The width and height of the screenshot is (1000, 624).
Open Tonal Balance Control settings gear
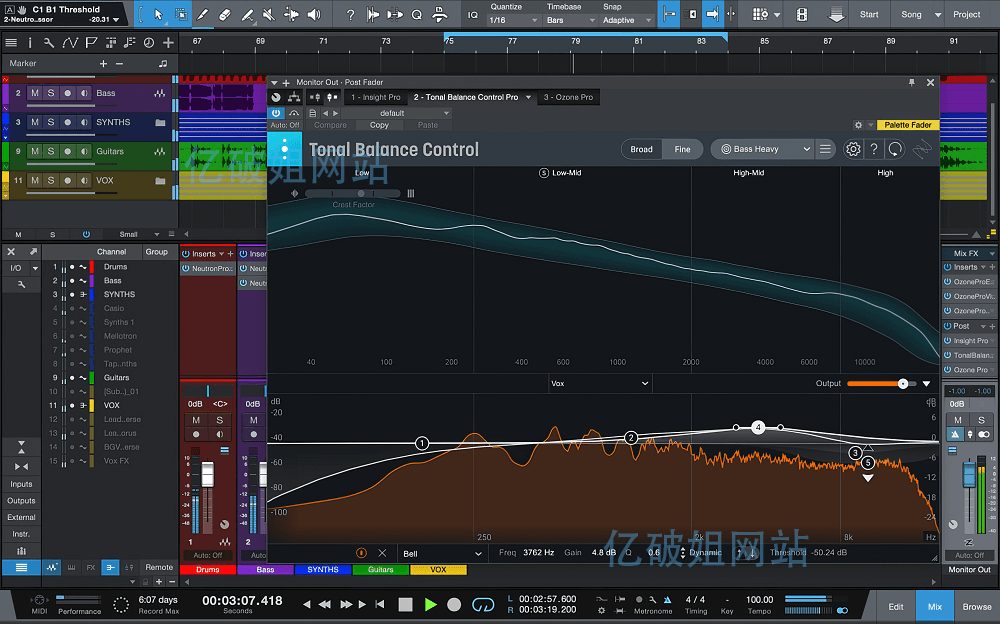853,149
